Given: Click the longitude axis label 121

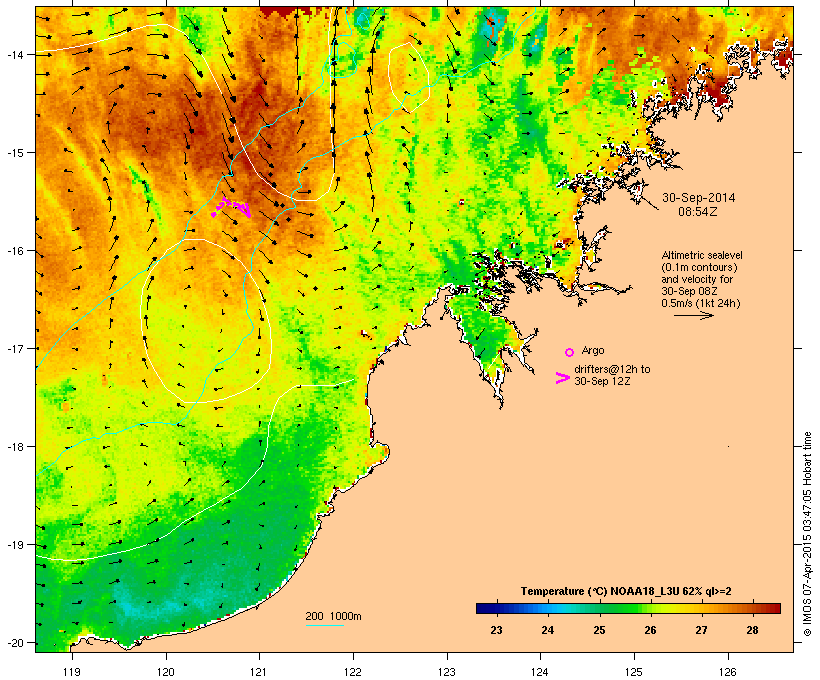Looking at the screenshot, I should coord(259,672).
